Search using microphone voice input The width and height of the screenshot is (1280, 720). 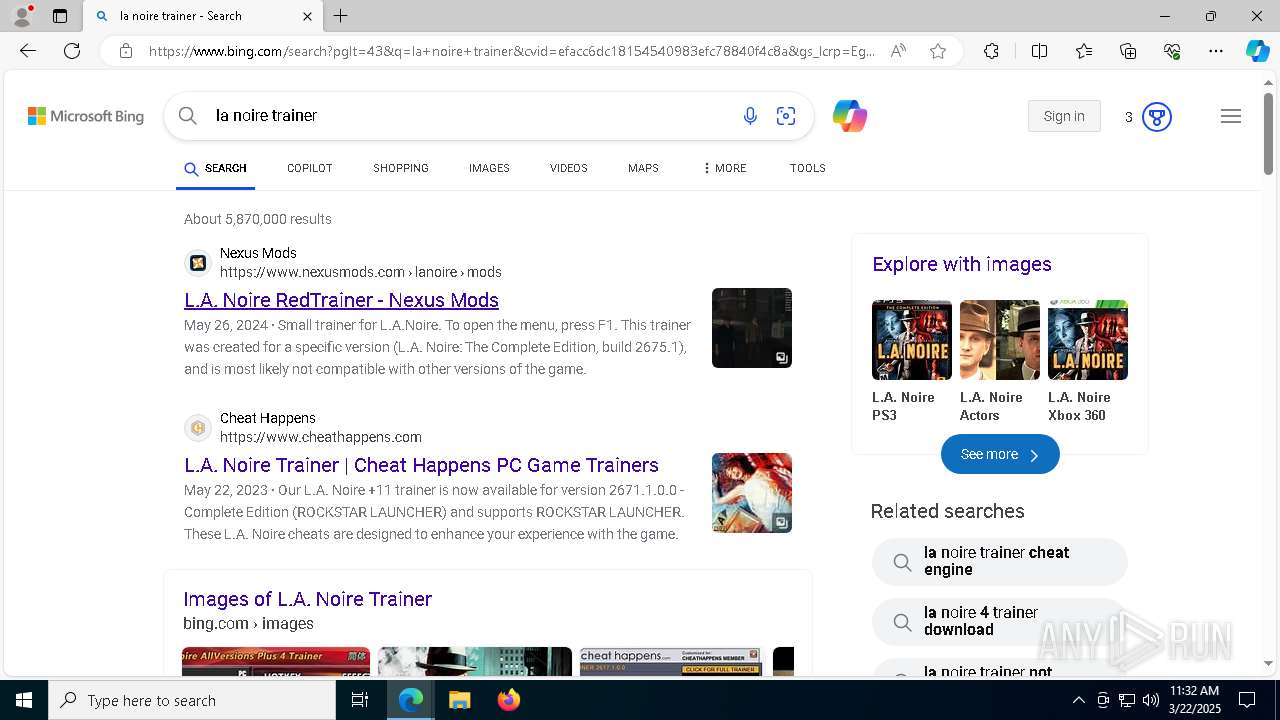click(x=750, y=117)
